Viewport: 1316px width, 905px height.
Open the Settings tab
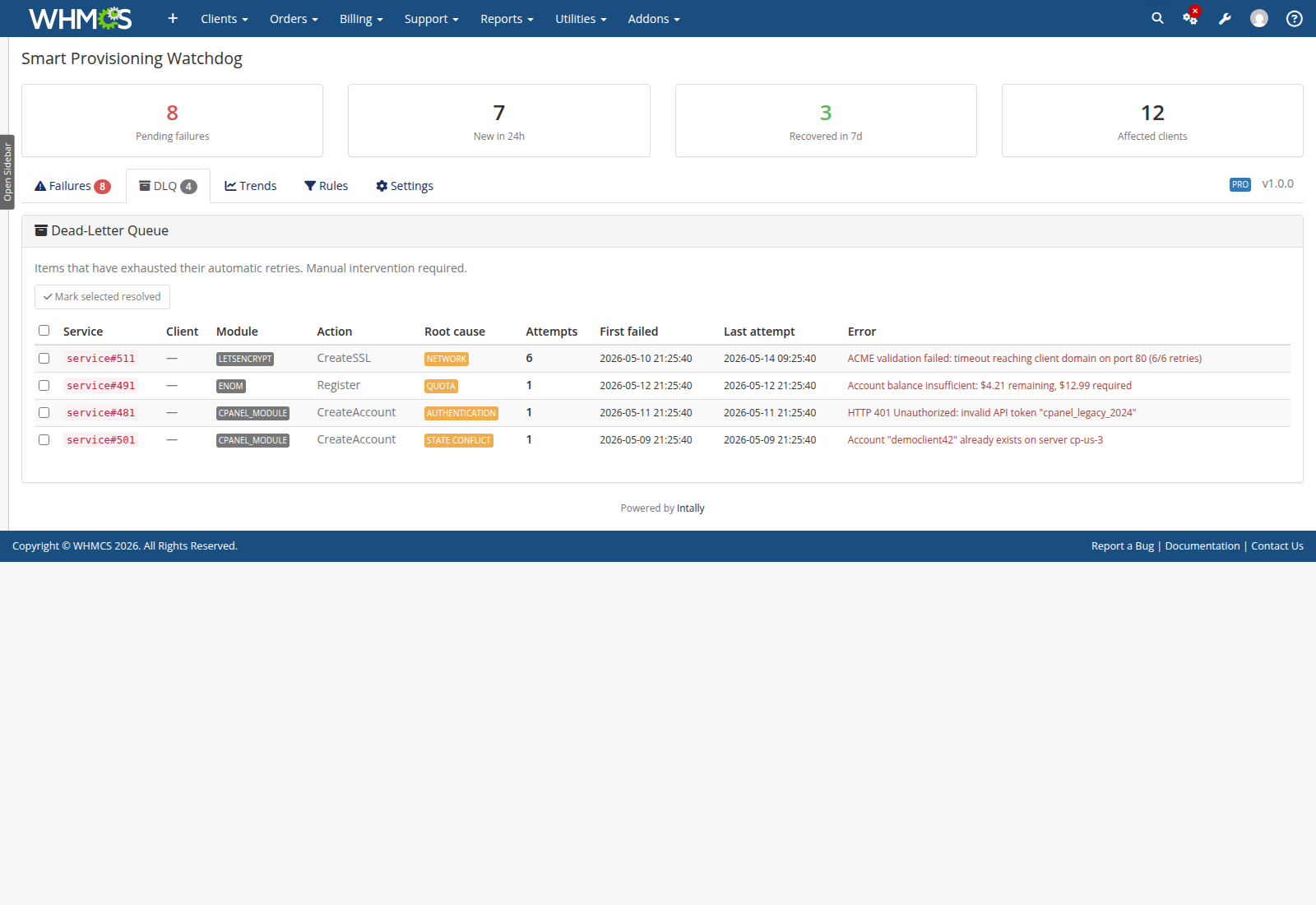(405, 186)
